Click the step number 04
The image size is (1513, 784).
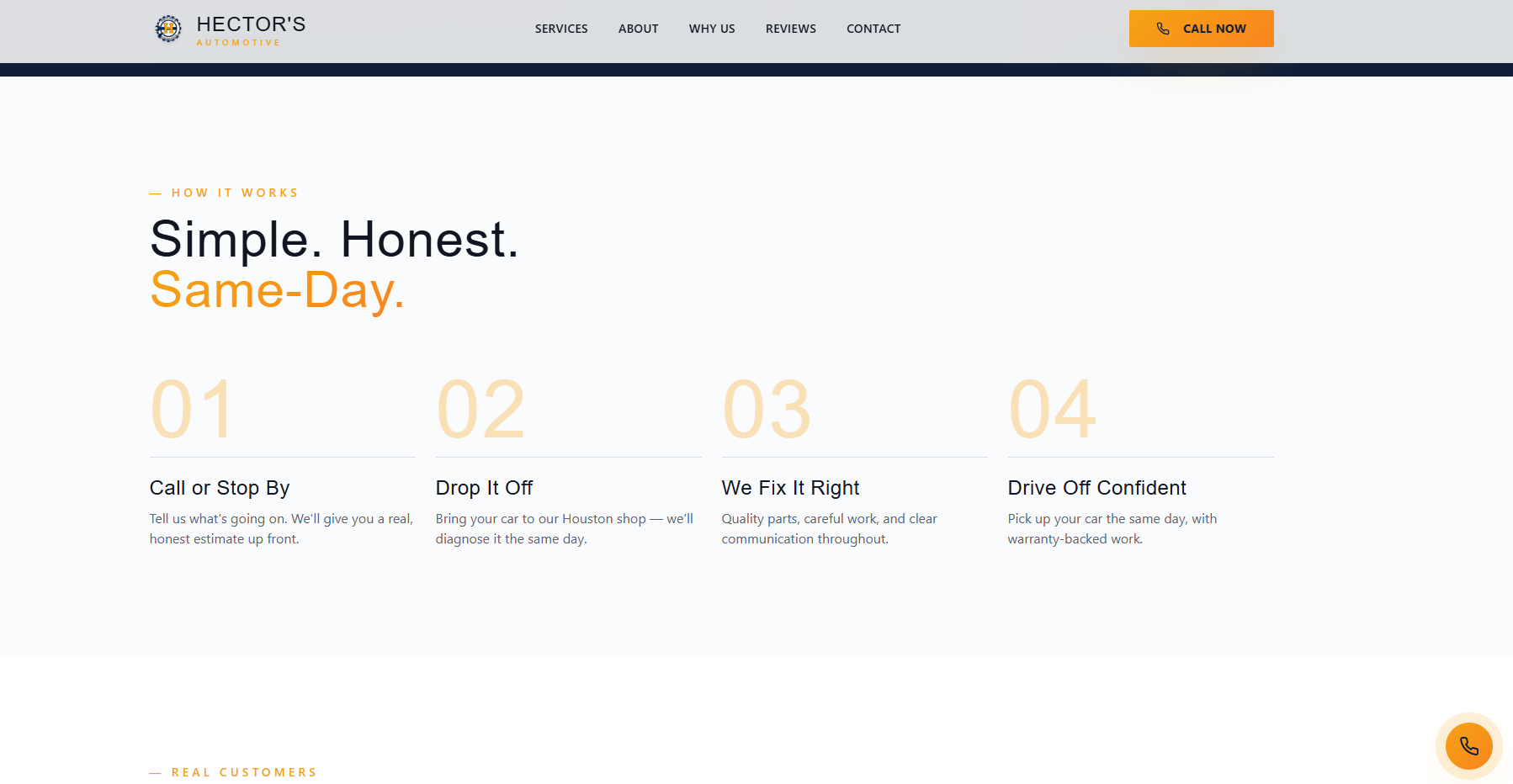(1053, 410)
